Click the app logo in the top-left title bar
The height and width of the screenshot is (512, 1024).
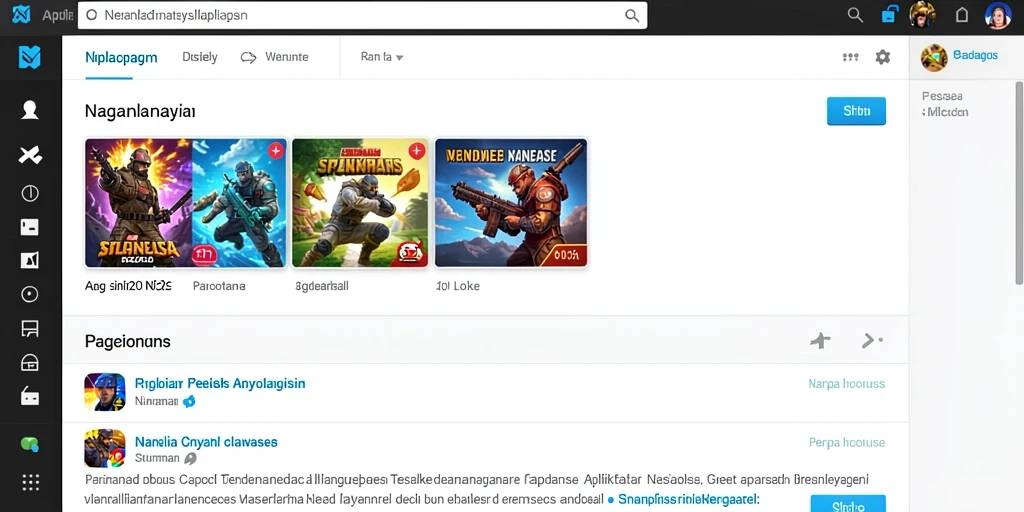click(x=21, y=14)
